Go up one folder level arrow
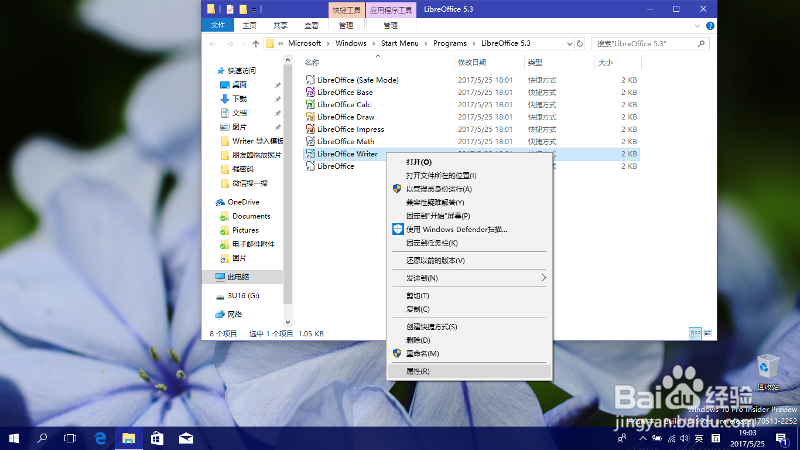Image resolution: width=800 pixels, height=450 pixels. (256, 44)
